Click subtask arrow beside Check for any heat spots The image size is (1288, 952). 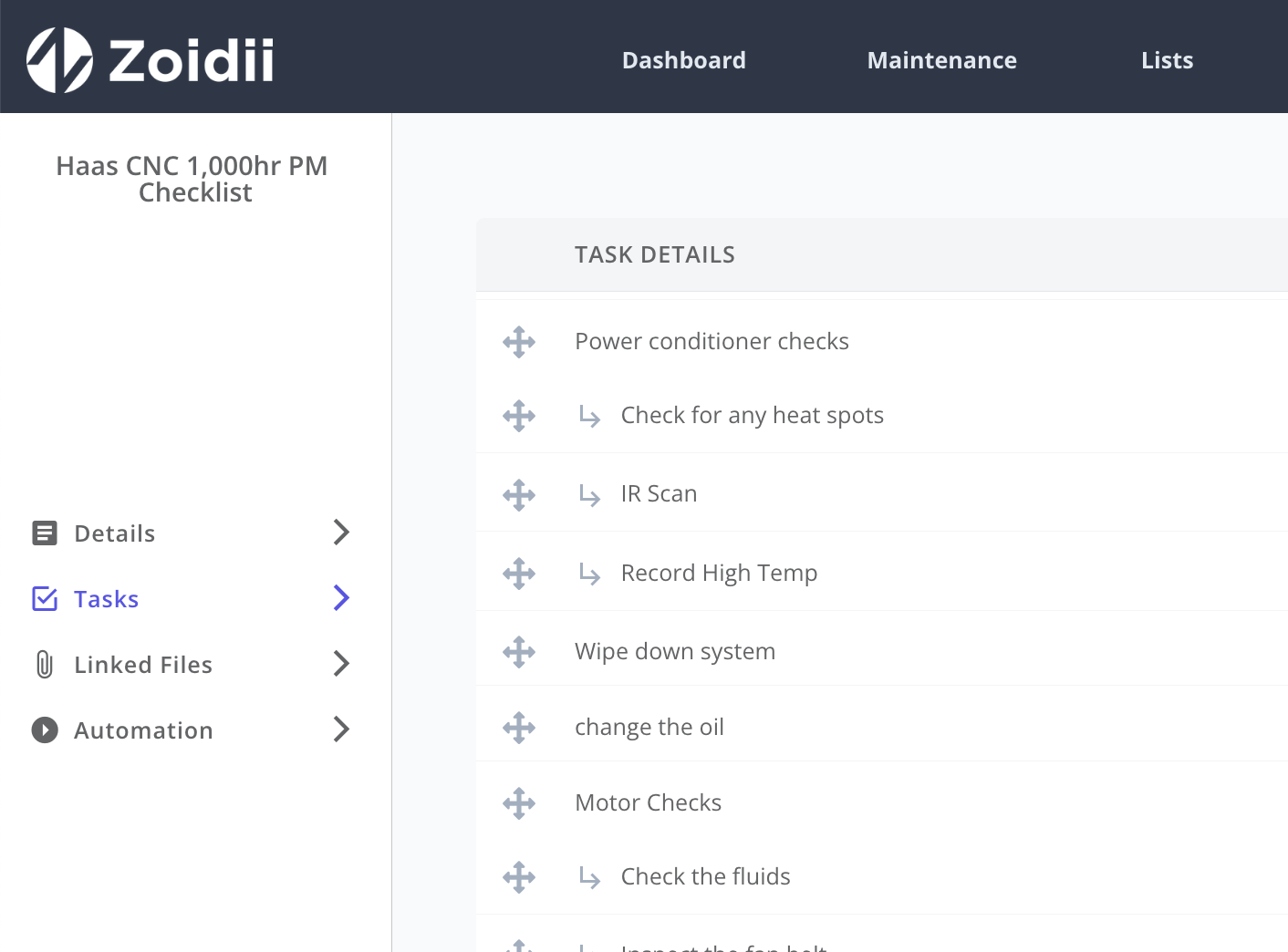590,417
